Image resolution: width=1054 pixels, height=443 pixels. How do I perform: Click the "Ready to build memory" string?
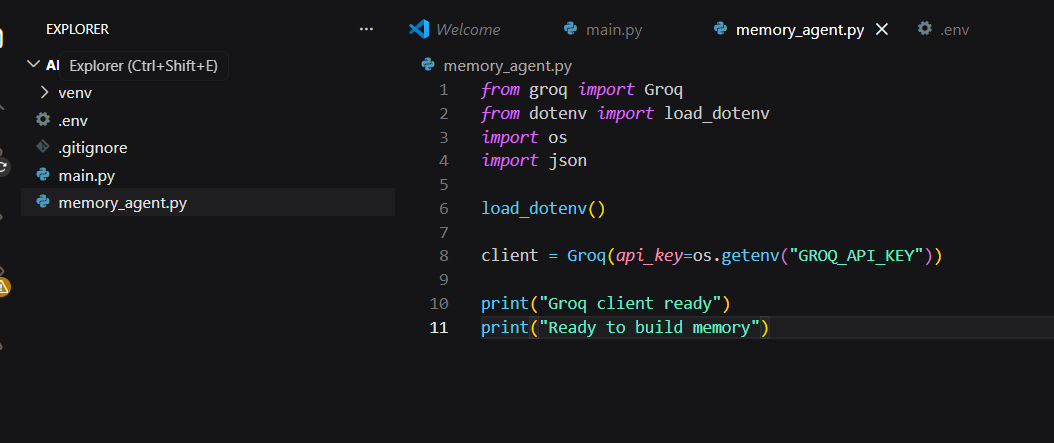coord(649,327)
